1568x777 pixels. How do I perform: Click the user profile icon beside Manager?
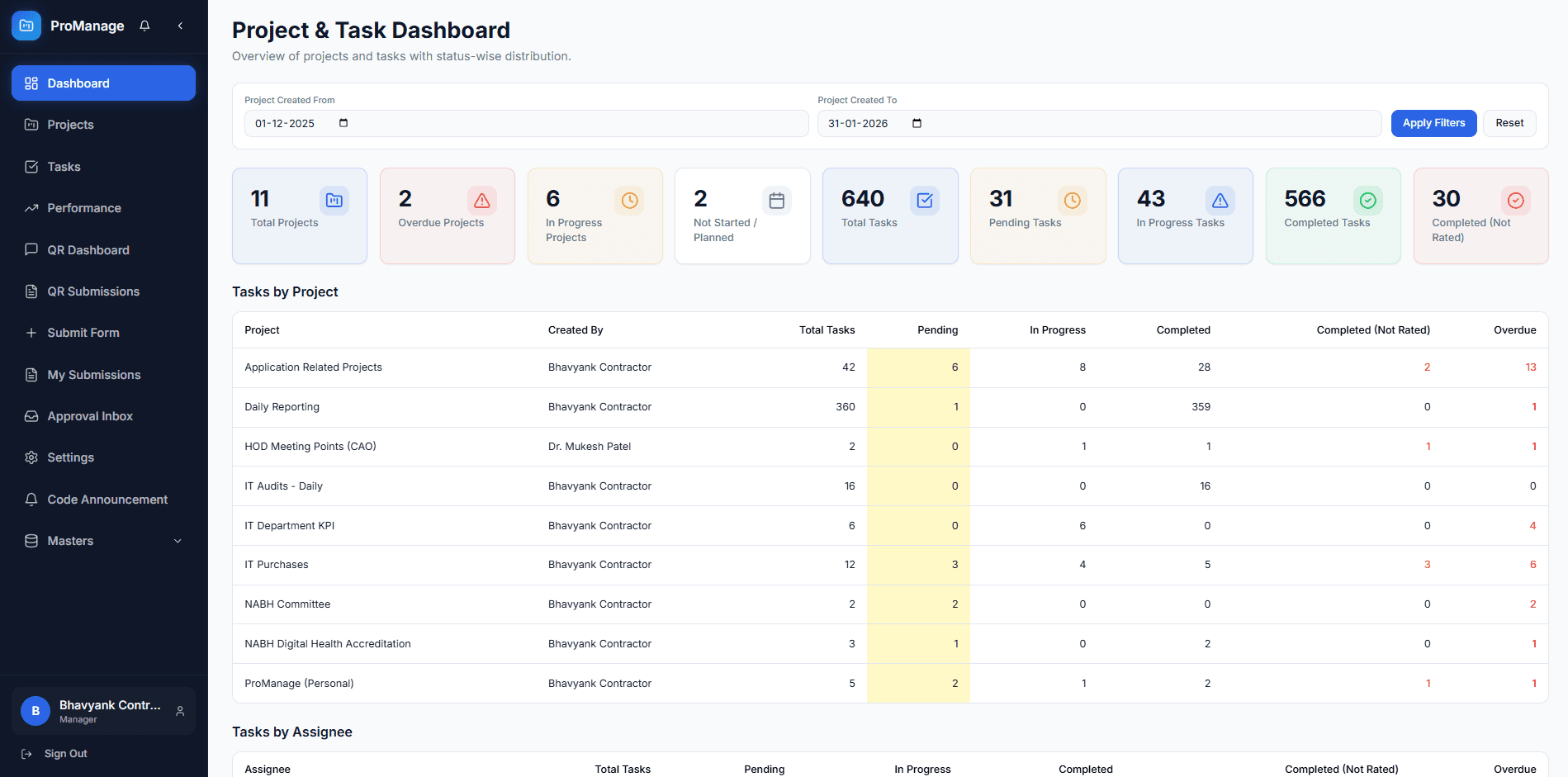click(180, 711)
